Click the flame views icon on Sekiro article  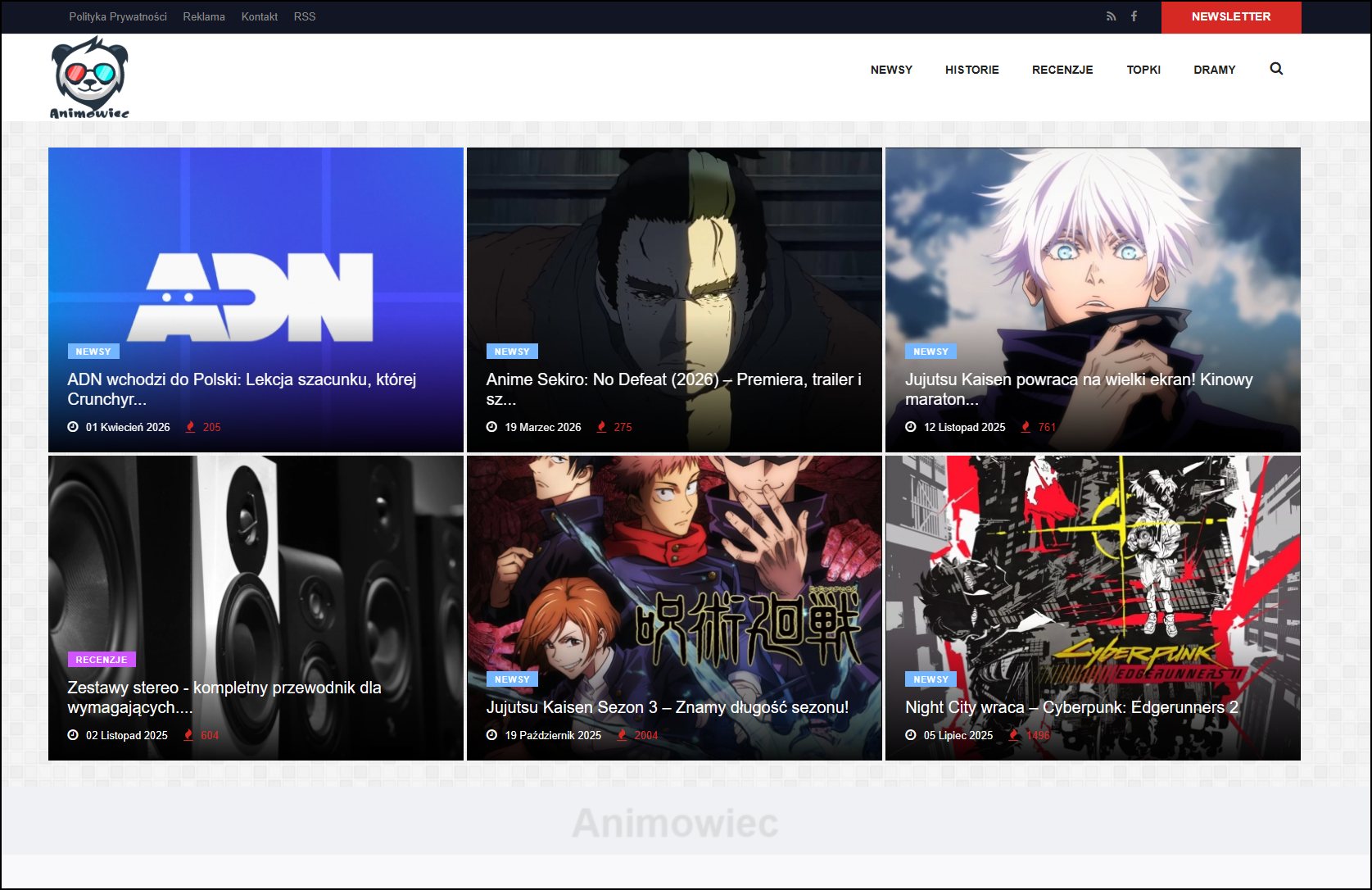(x=602, y=427)
